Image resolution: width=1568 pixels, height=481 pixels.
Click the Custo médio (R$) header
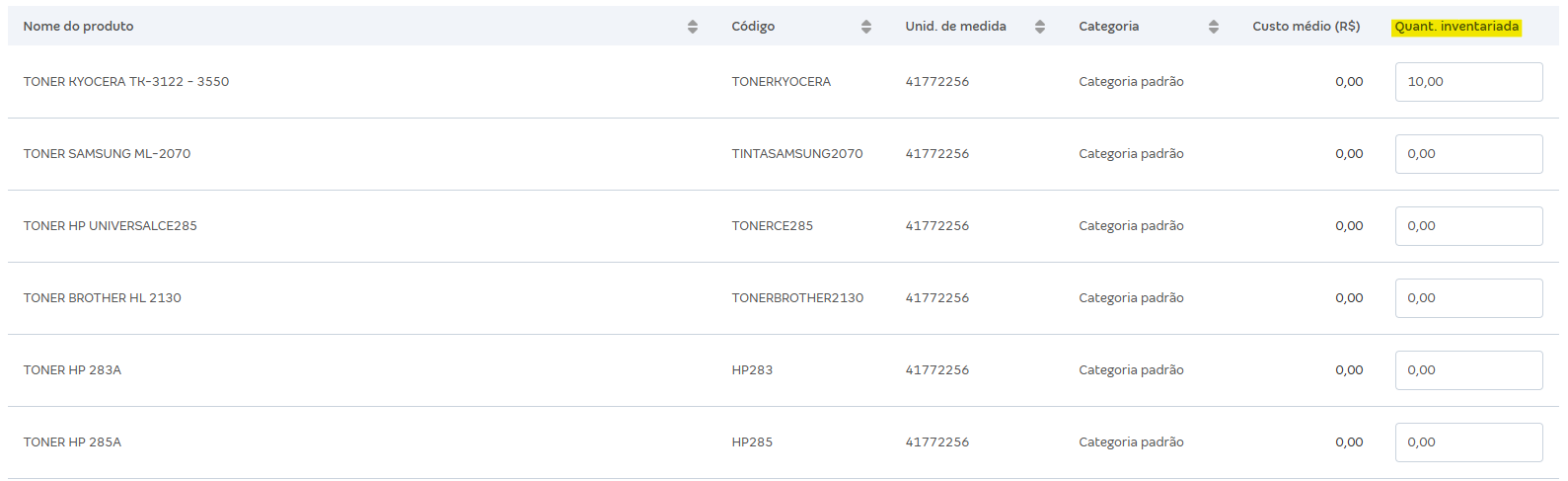[x=1306, y=27]
